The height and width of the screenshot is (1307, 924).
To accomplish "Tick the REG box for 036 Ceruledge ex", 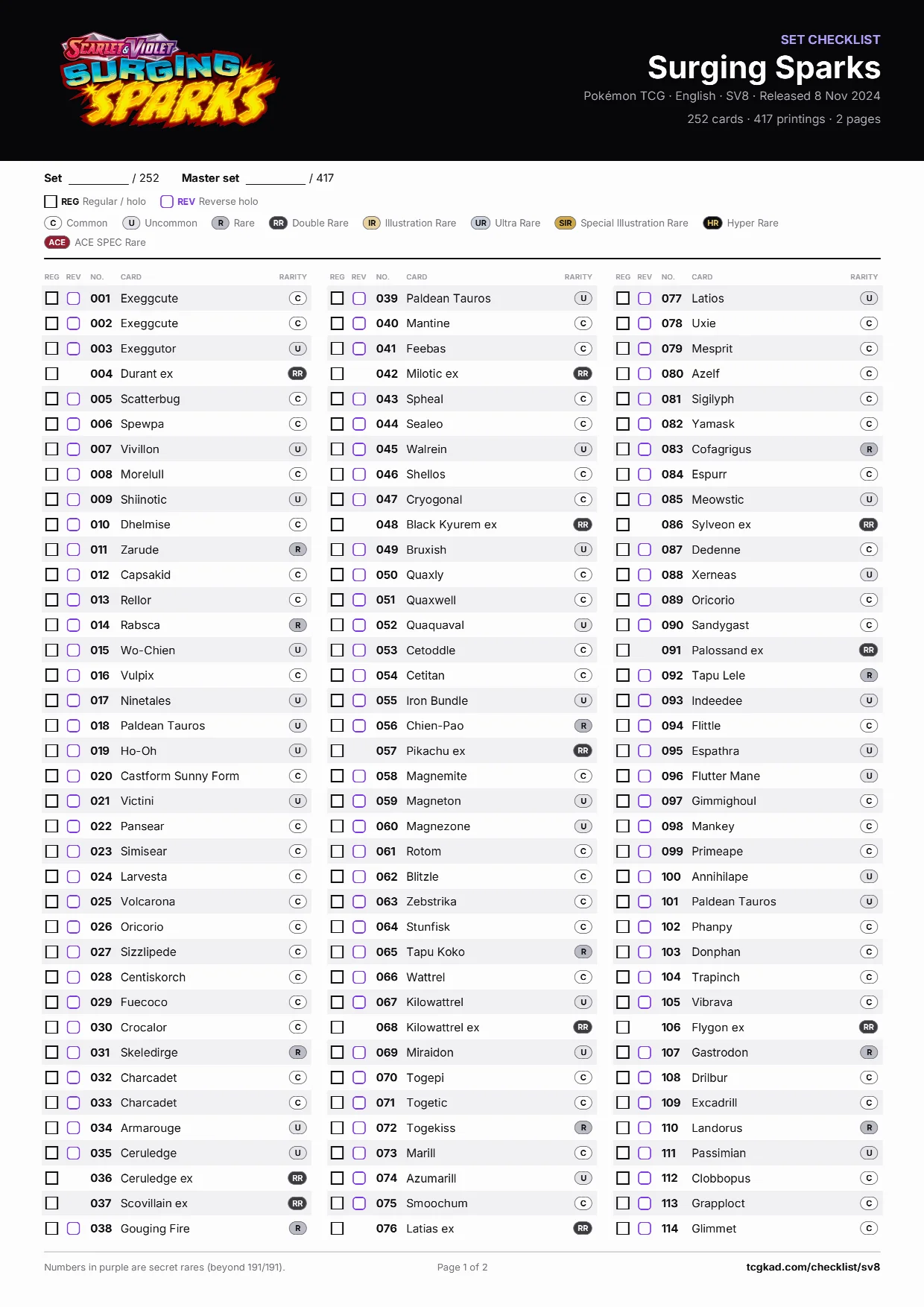I will coord(51,1178).
